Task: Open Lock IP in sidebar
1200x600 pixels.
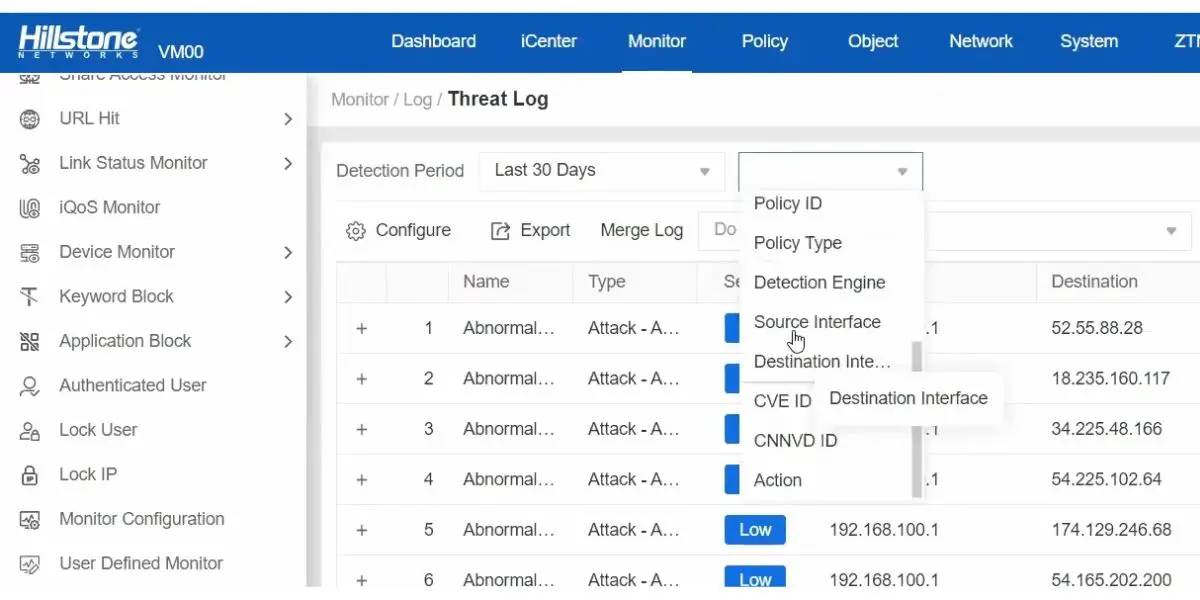Action: [x=88, y=475]
